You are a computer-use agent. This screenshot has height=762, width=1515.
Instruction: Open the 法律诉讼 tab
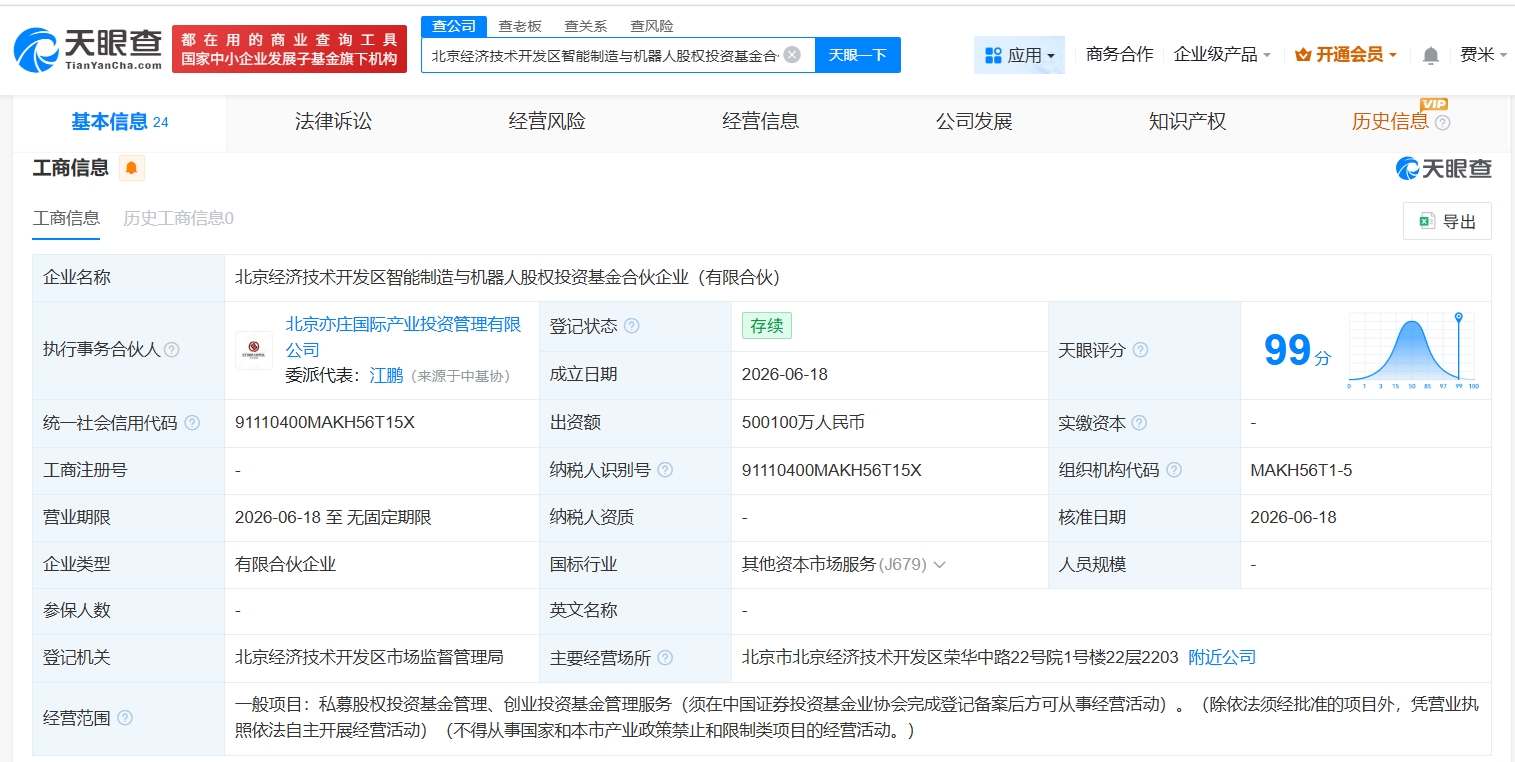333,122
